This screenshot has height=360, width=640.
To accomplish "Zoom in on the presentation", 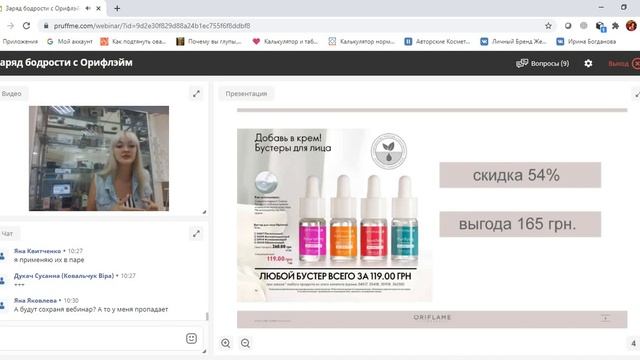I will (226, 343).
